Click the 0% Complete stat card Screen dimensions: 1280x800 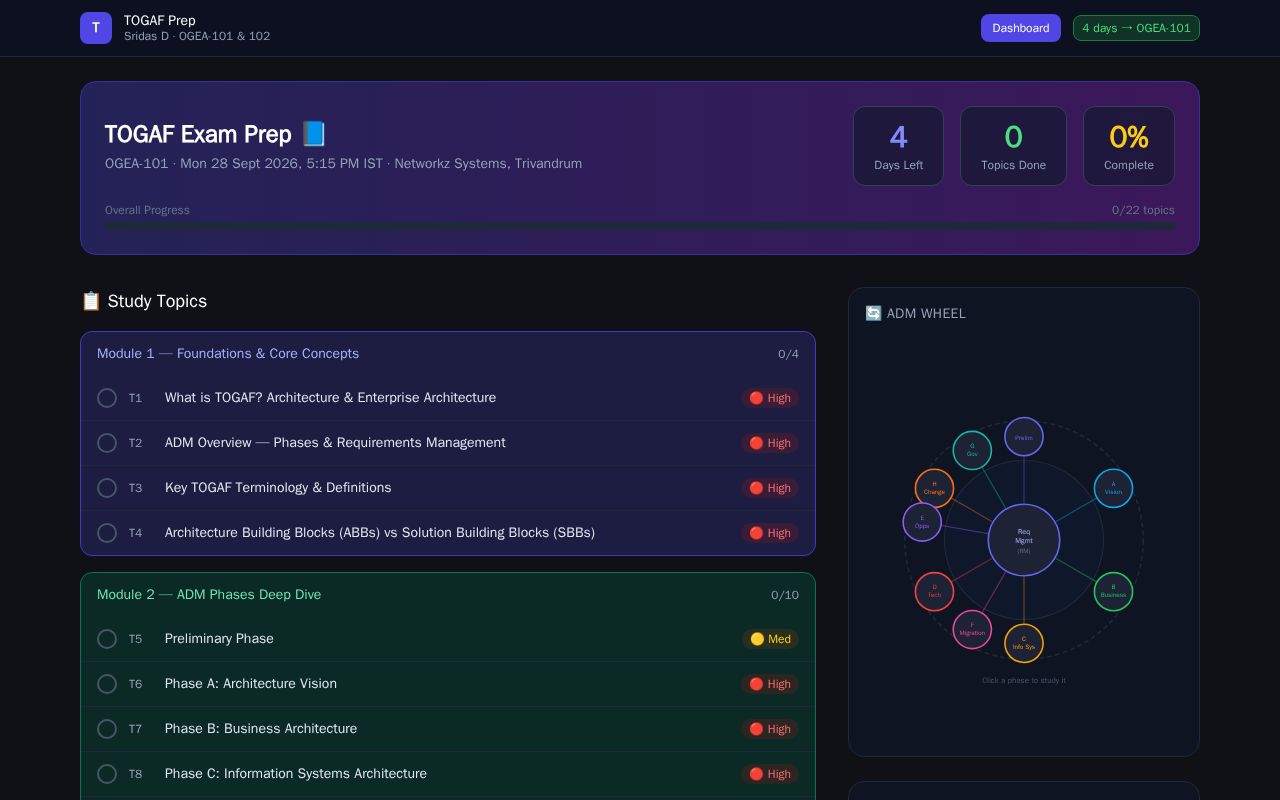tap(1129, 146)
